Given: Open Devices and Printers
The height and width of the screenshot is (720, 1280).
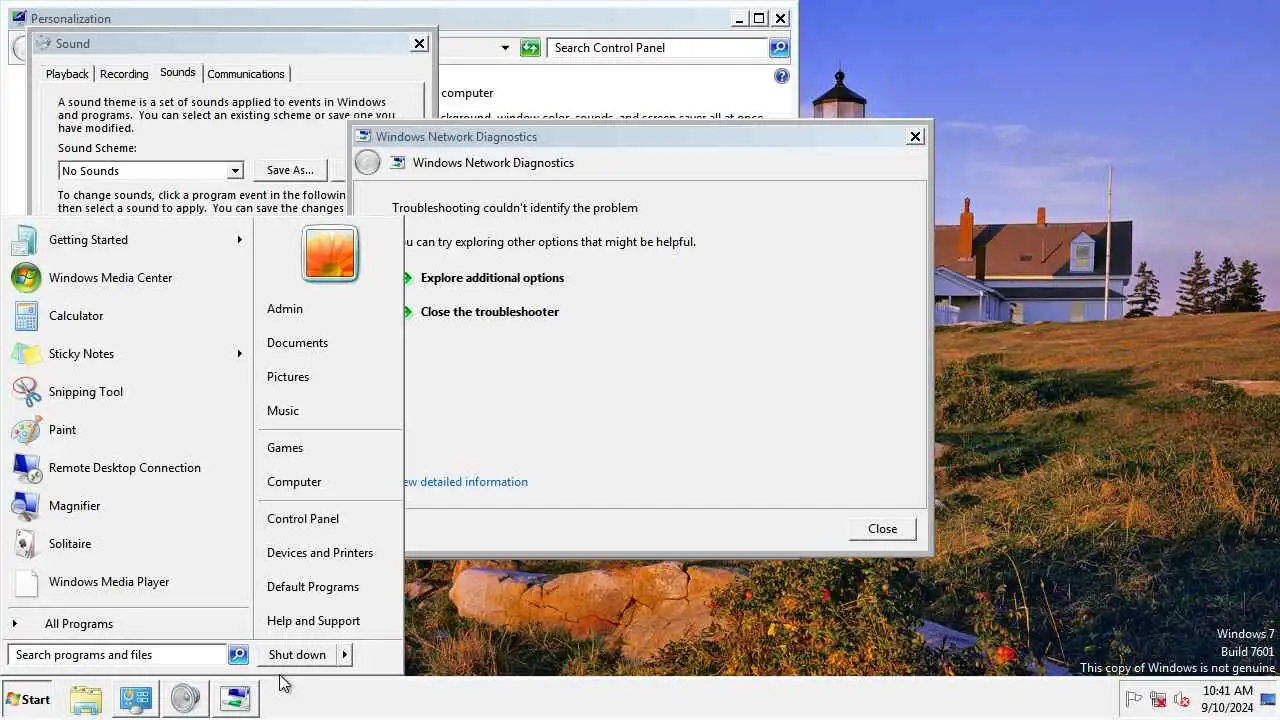Looking at the screenshot, I should click(320, 553).
